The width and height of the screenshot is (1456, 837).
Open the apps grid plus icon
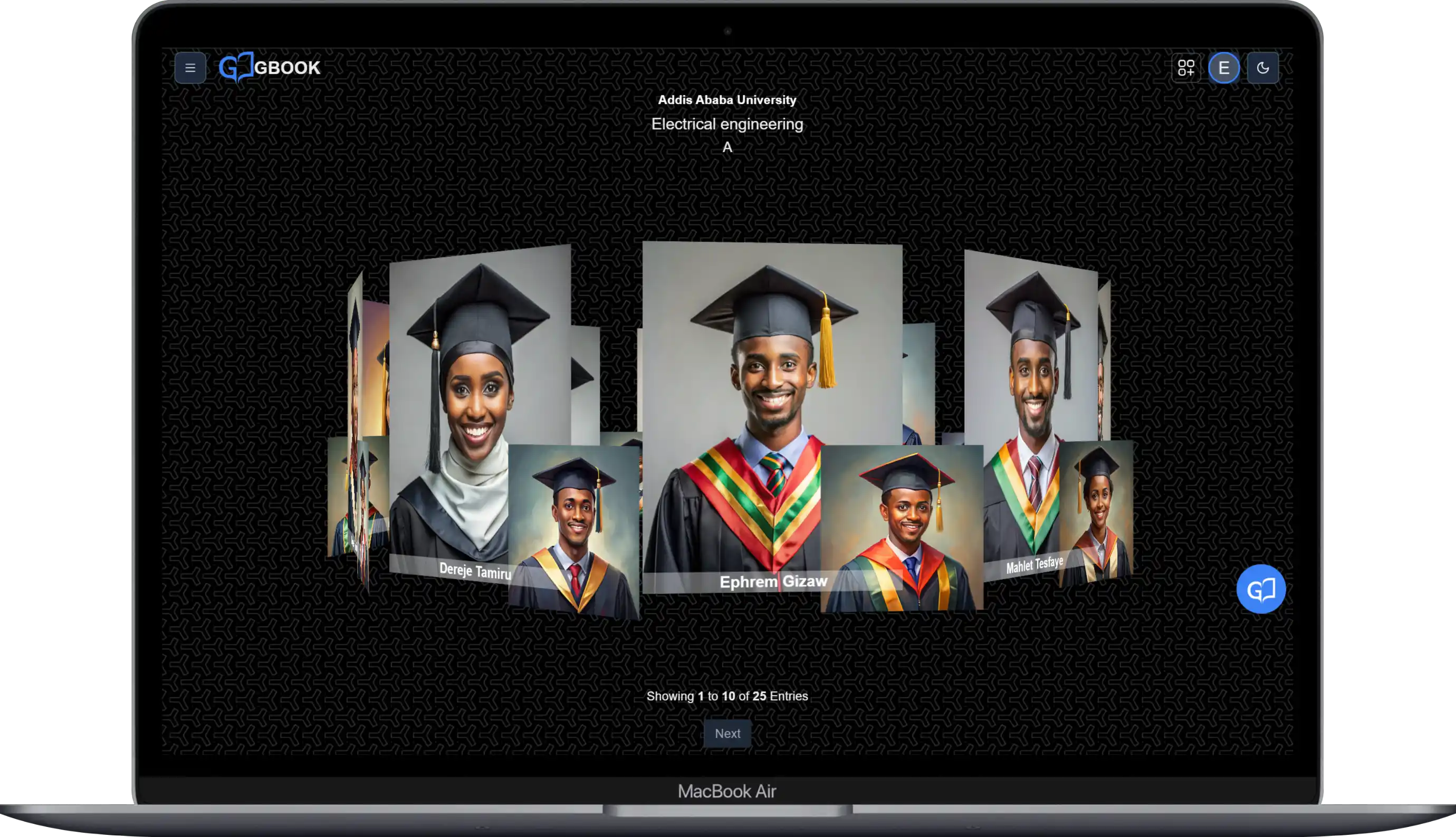(x=1186, y=68)
